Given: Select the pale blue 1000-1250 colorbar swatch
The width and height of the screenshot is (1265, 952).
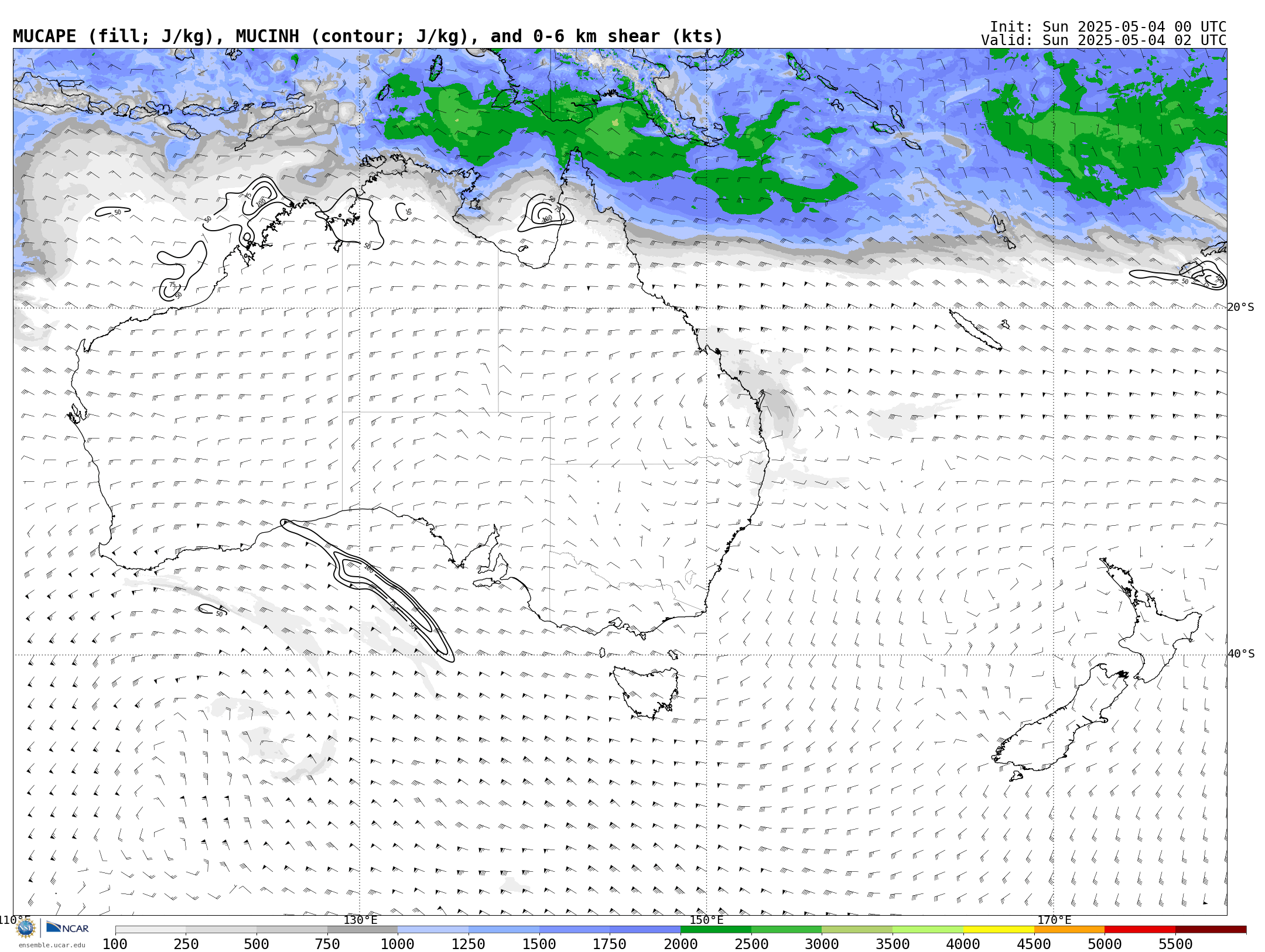Looking at the screenshot, I should tap(433, 930).
